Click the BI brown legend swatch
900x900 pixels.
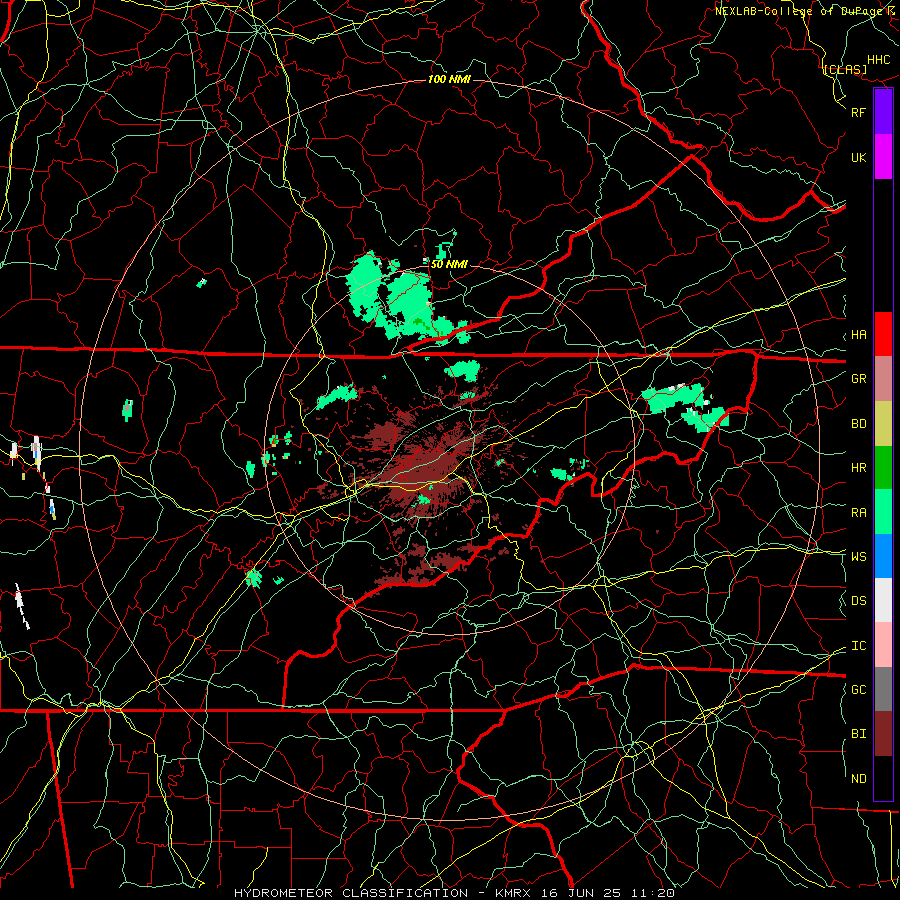(x=883, y=734)
